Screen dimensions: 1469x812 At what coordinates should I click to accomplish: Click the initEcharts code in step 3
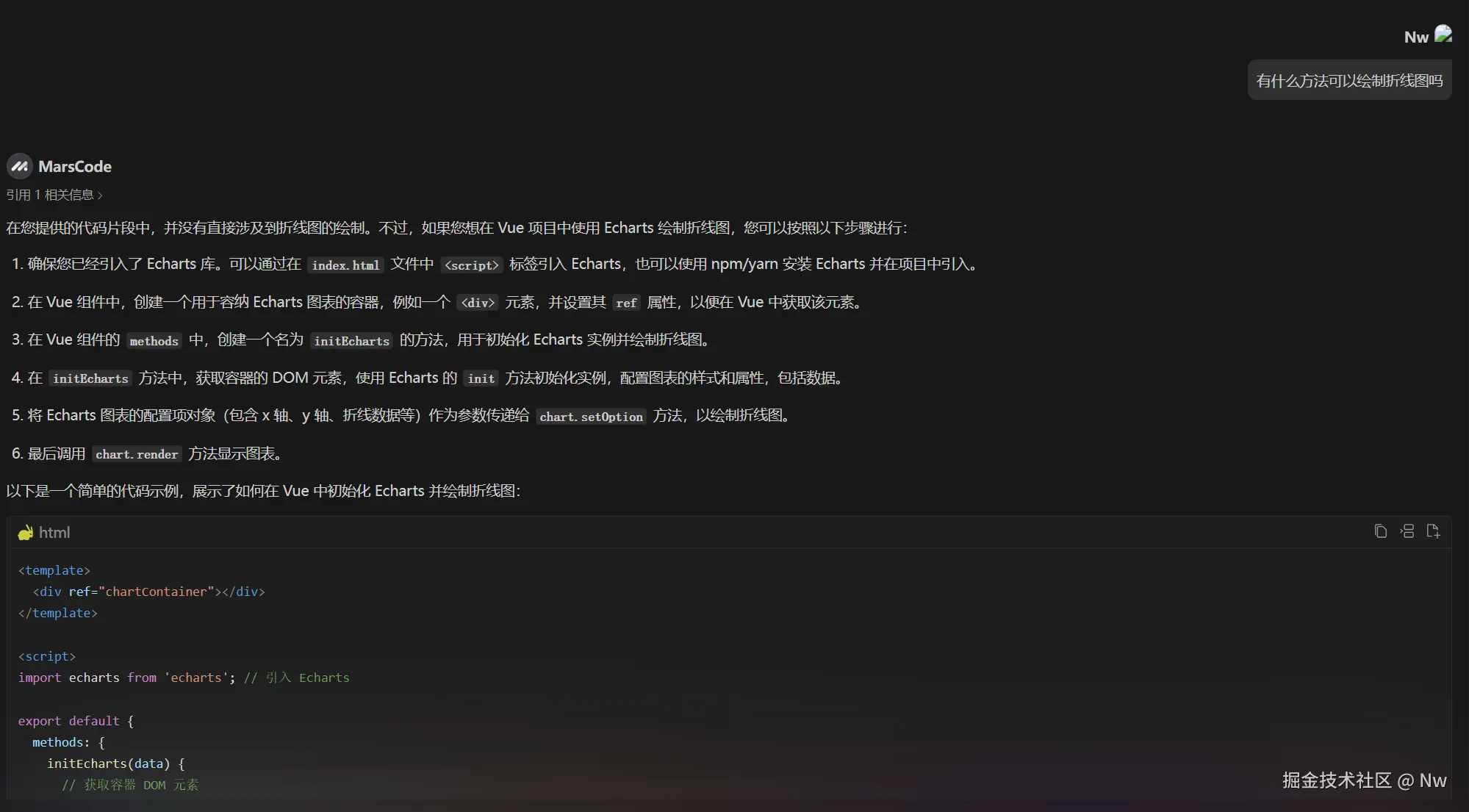(351, 341)
